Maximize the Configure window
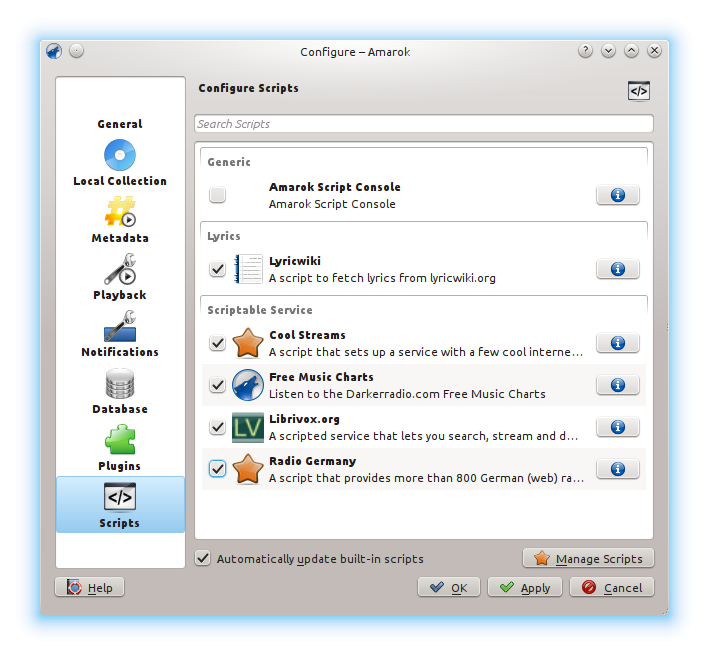709x655 pixels. click(631, 51)
